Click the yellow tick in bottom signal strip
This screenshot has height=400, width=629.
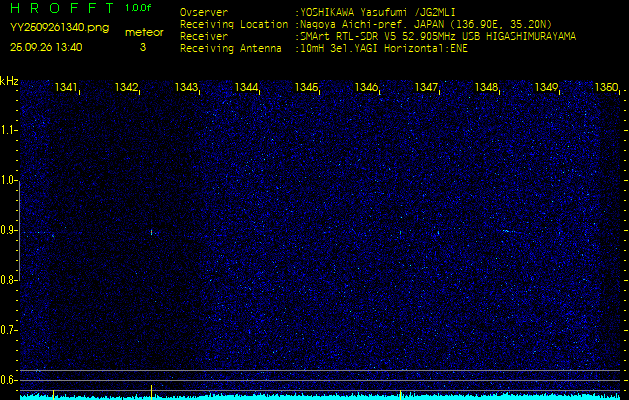pos(400,394)
